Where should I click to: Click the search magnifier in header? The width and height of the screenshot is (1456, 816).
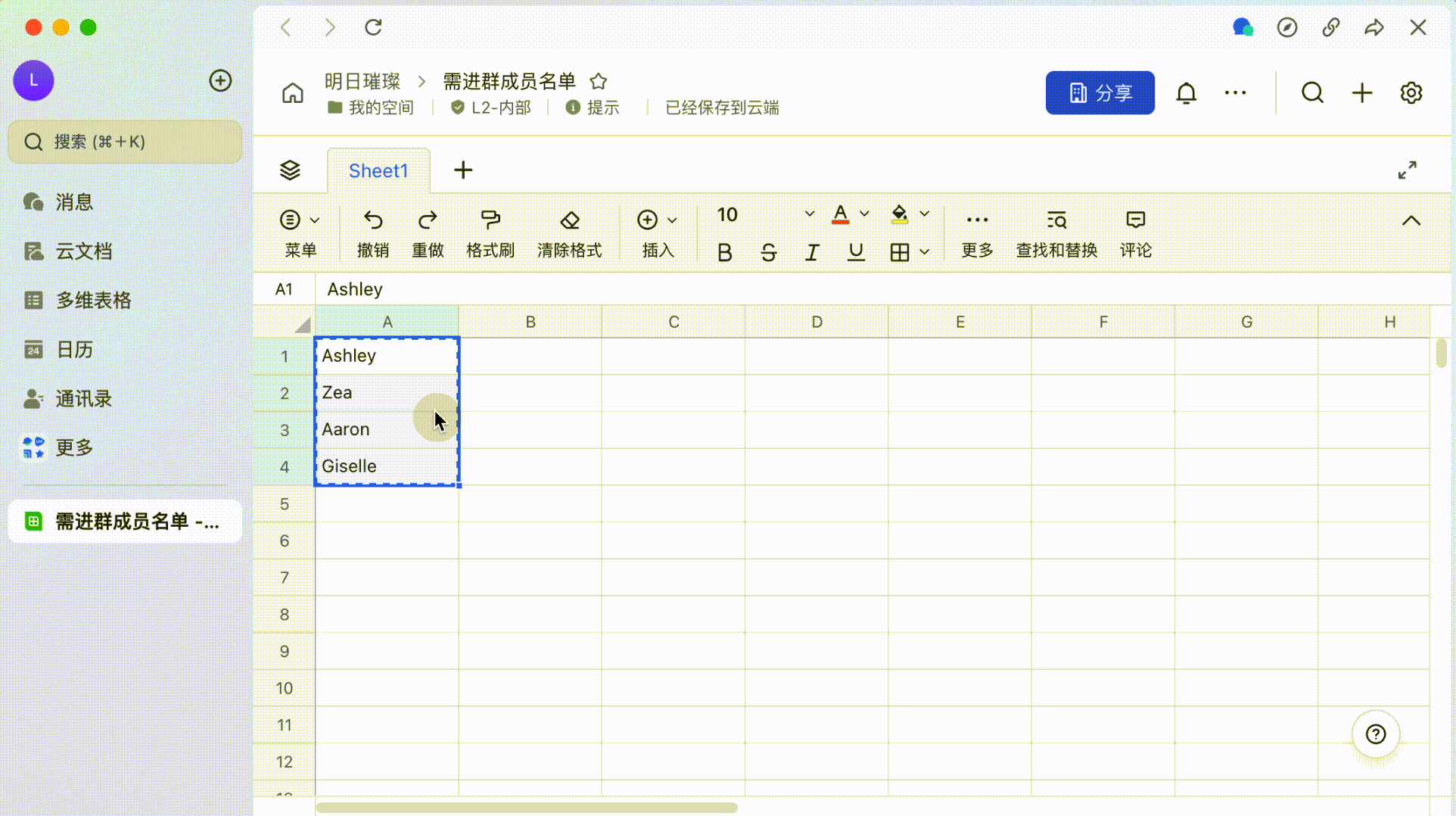[1313, 93]
